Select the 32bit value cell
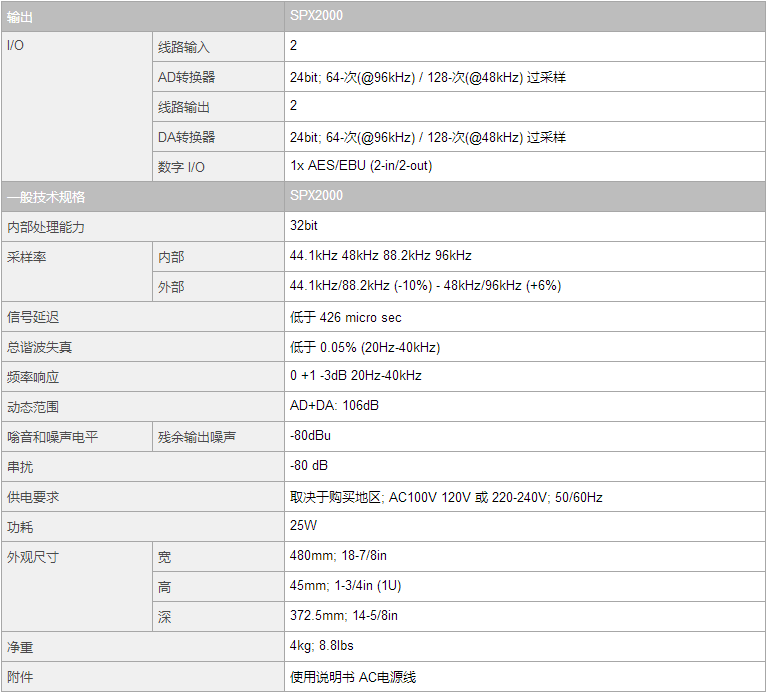767x693 pixels. tap(304, 226)
